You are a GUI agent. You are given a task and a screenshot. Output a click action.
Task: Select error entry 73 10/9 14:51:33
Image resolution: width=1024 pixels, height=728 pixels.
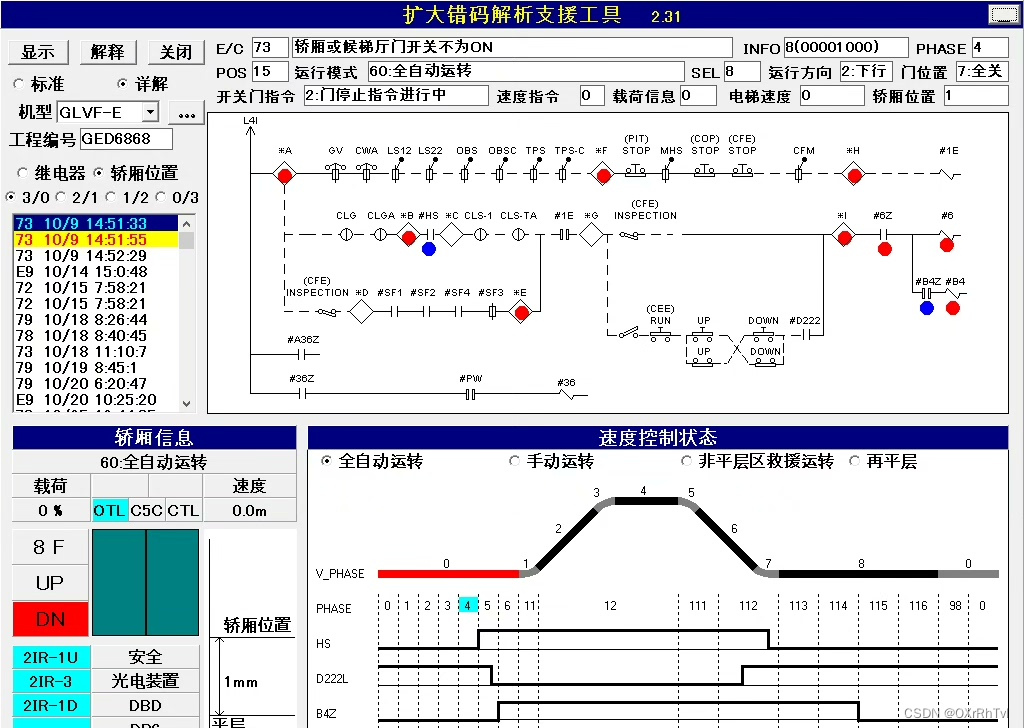95,223
